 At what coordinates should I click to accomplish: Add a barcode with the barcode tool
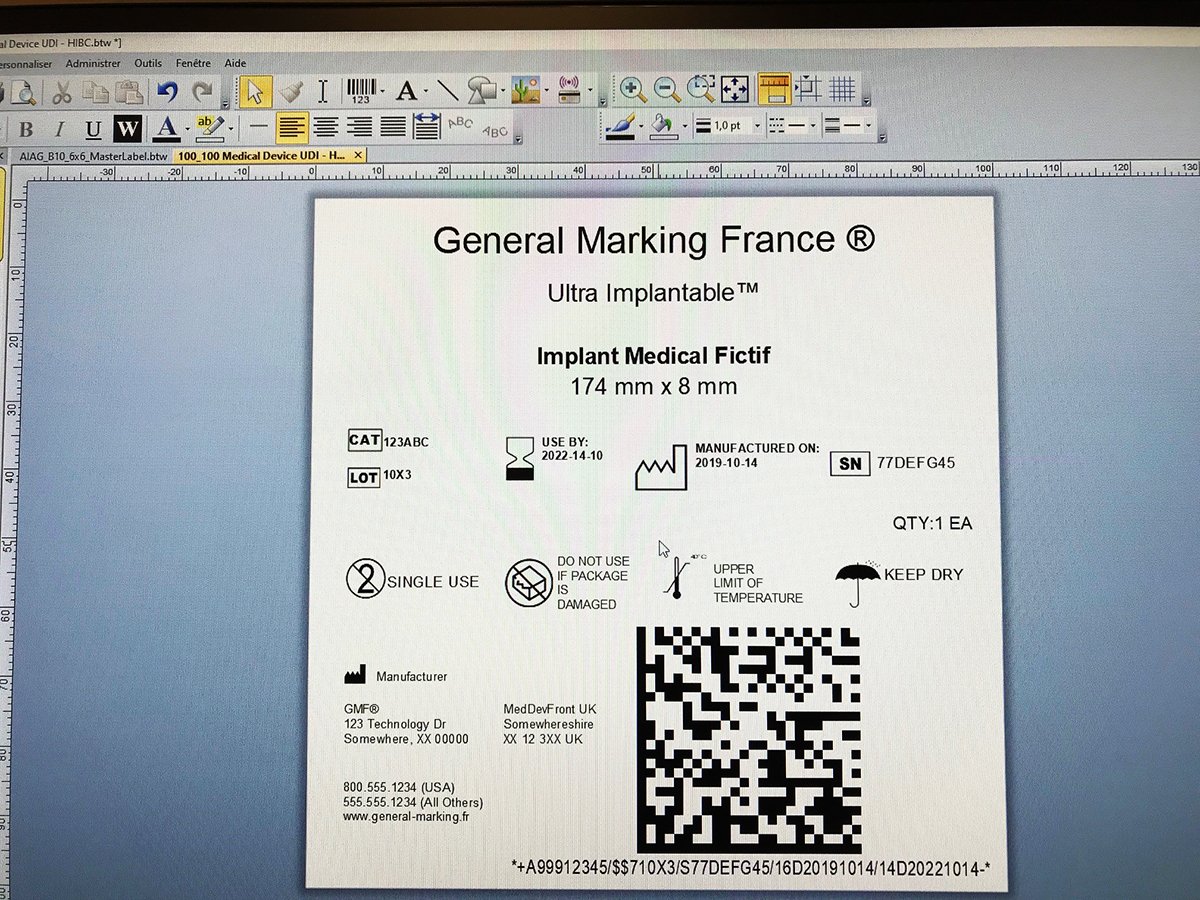point(361,91)
